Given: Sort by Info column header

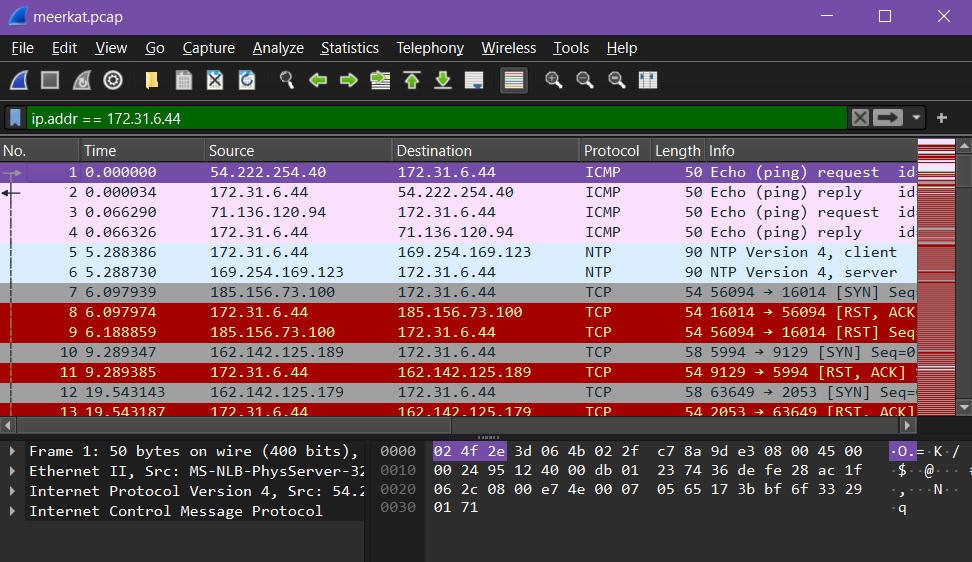Looking at the screenshot, I should [x=811, y=151].
